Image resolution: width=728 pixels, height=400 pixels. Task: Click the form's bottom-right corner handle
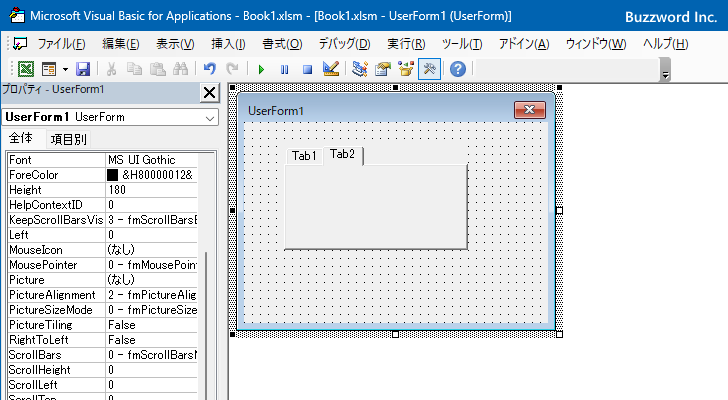click(559, 334)
